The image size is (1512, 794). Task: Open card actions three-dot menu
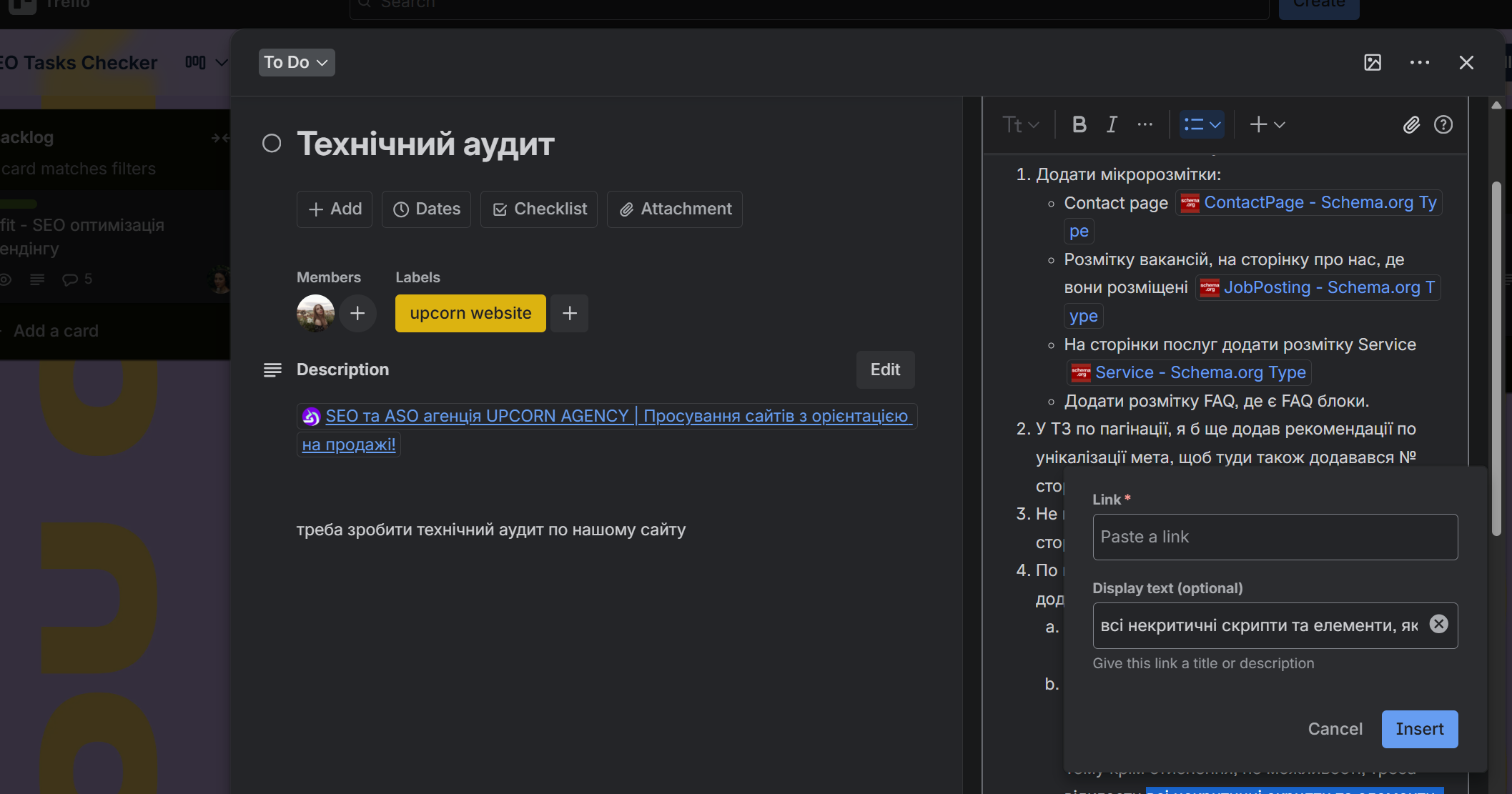pos(1419,63)
